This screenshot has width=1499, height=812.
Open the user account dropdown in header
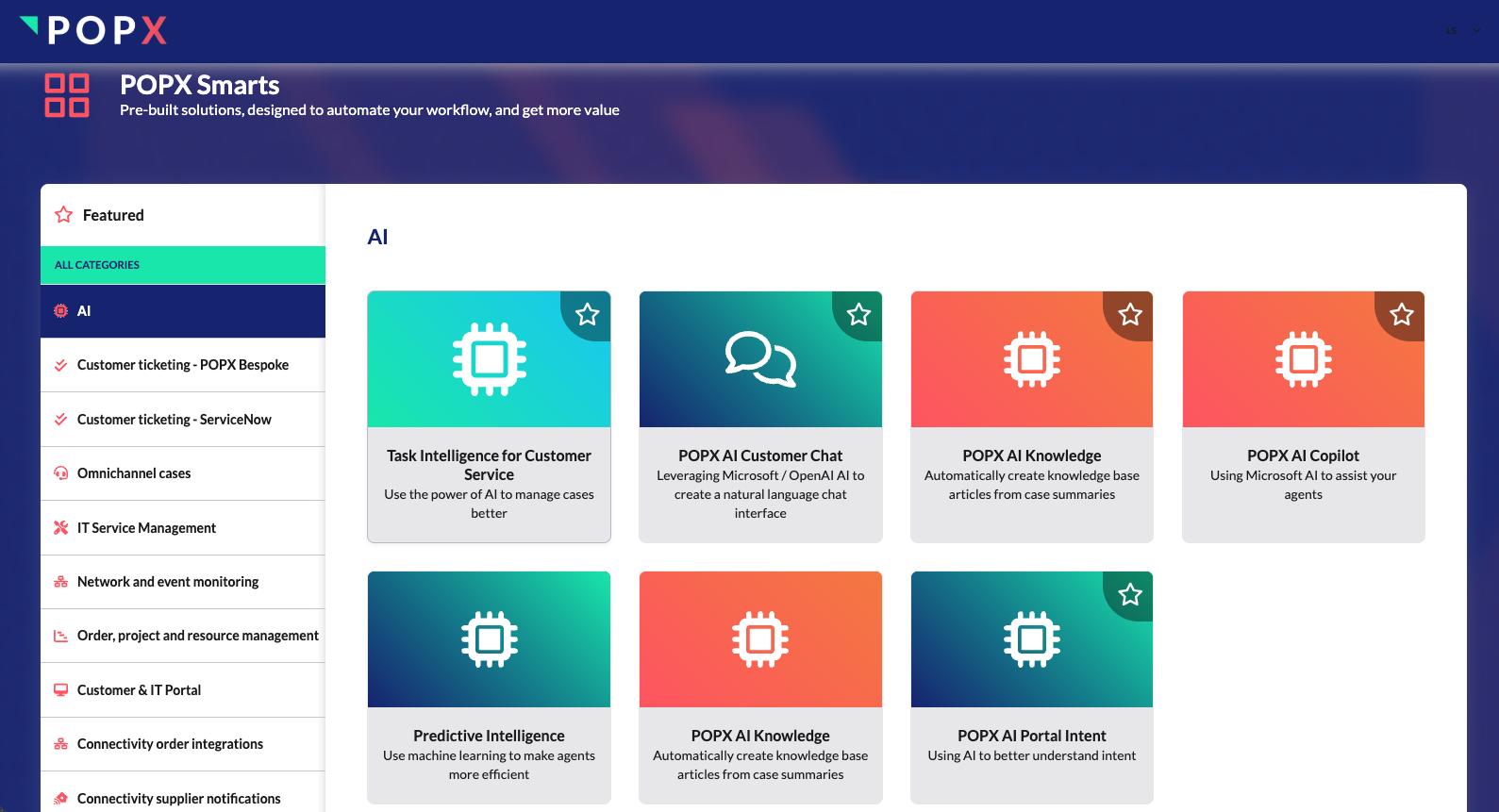point(1463,31)
